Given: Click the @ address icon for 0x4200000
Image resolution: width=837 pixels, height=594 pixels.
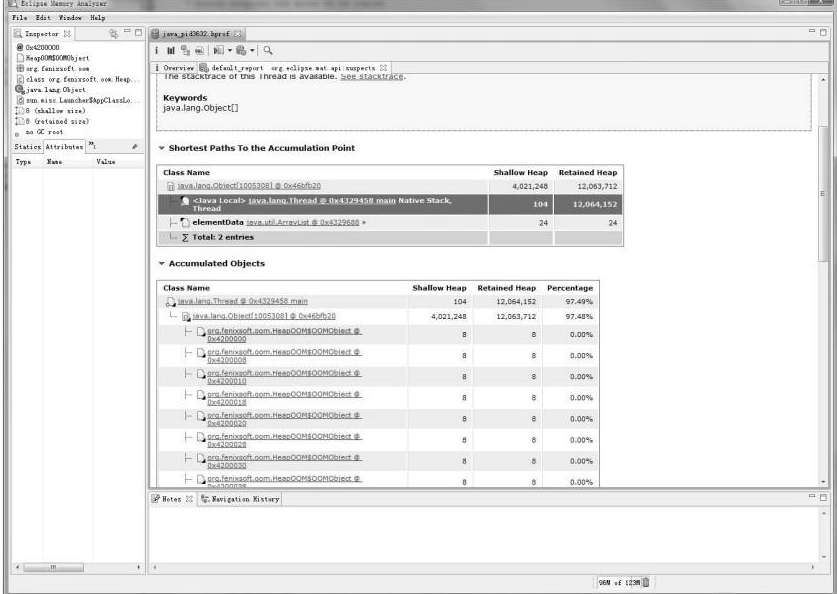Looking at the screenshot, I should point(20,47).
